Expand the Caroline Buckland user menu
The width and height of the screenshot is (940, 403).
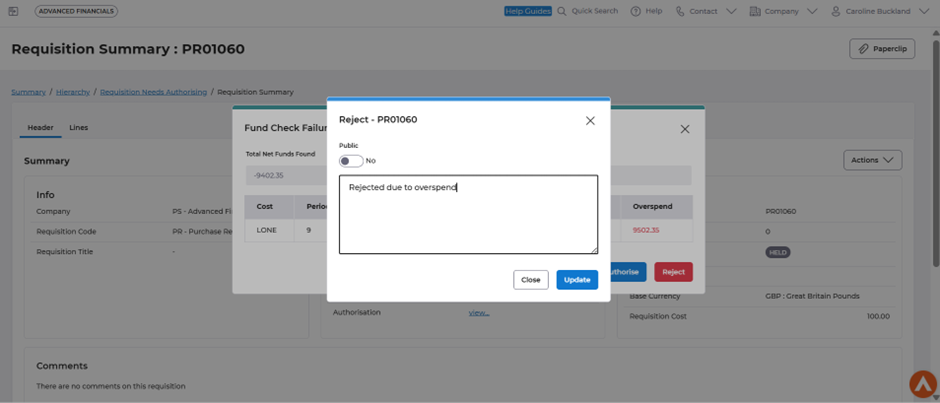(x=923, y=11)
